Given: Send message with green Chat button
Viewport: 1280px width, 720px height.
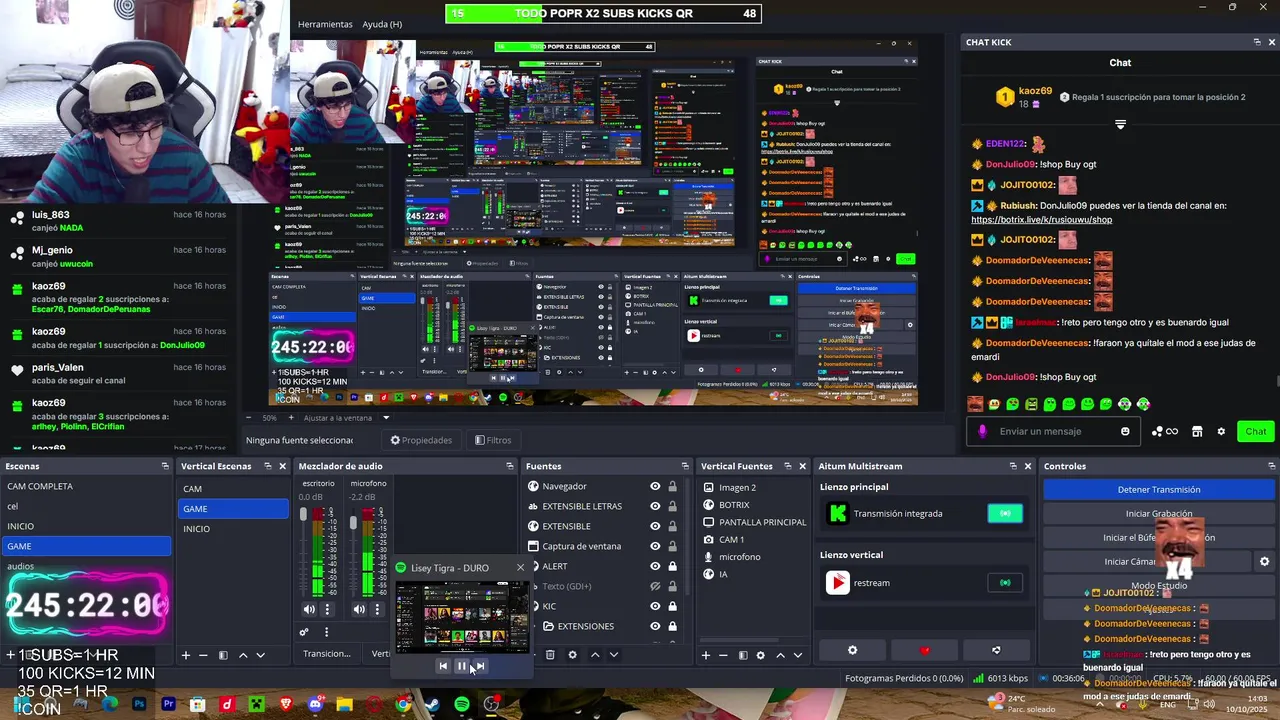Looking at the screenshot, I should (1256, 431).
